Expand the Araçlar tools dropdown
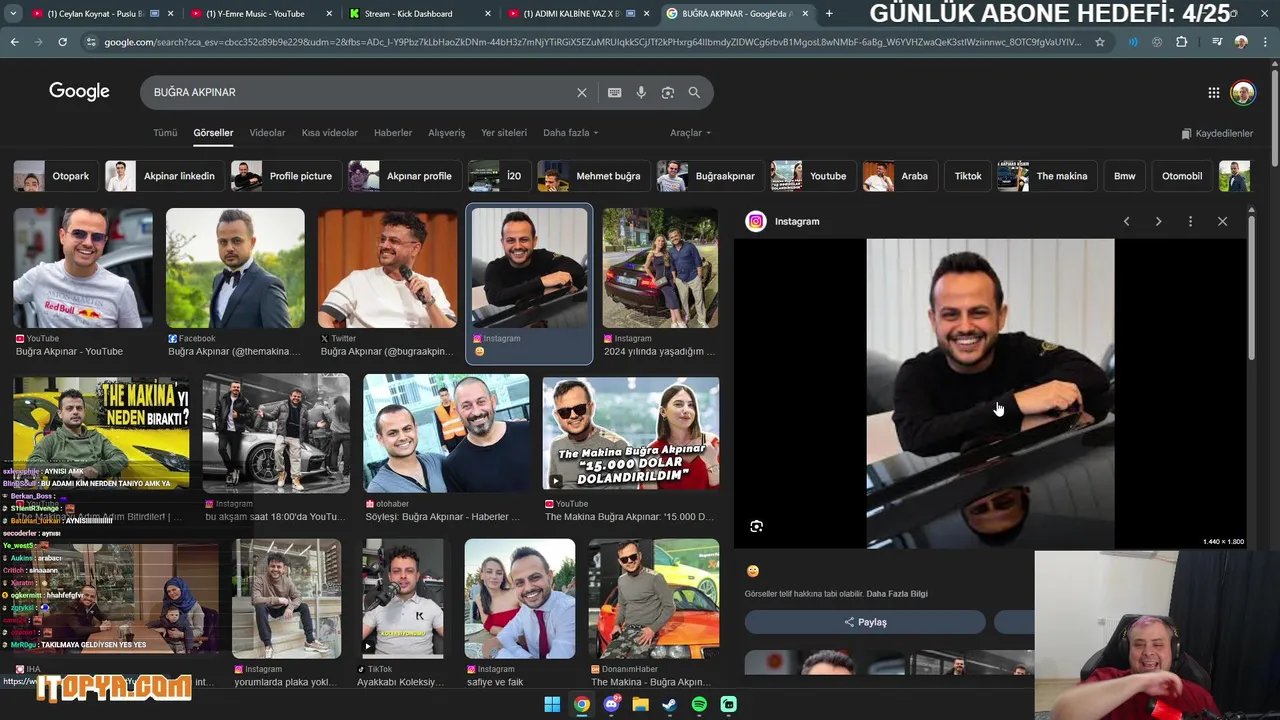This screenshot has height=720, width=1280. (x=690, y=133)
